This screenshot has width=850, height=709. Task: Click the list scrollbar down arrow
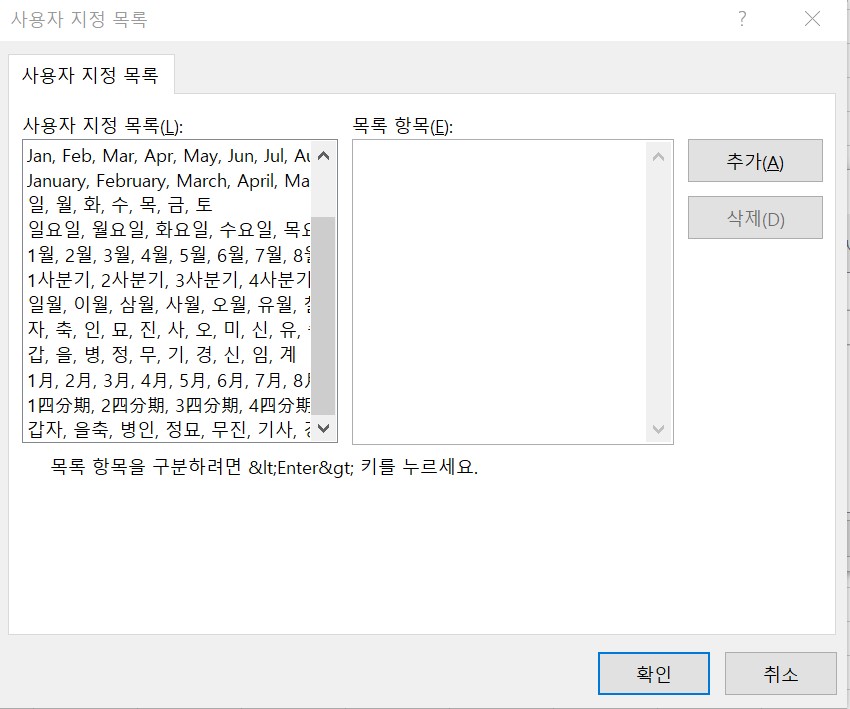pos(323,430)
